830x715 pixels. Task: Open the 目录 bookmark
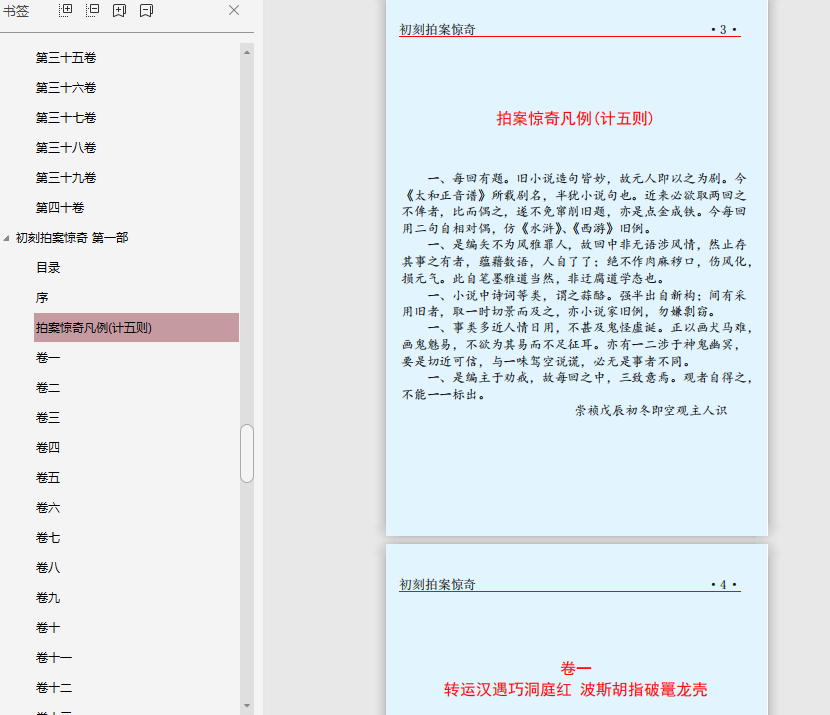pyautogui.click(x=48, y=268)
